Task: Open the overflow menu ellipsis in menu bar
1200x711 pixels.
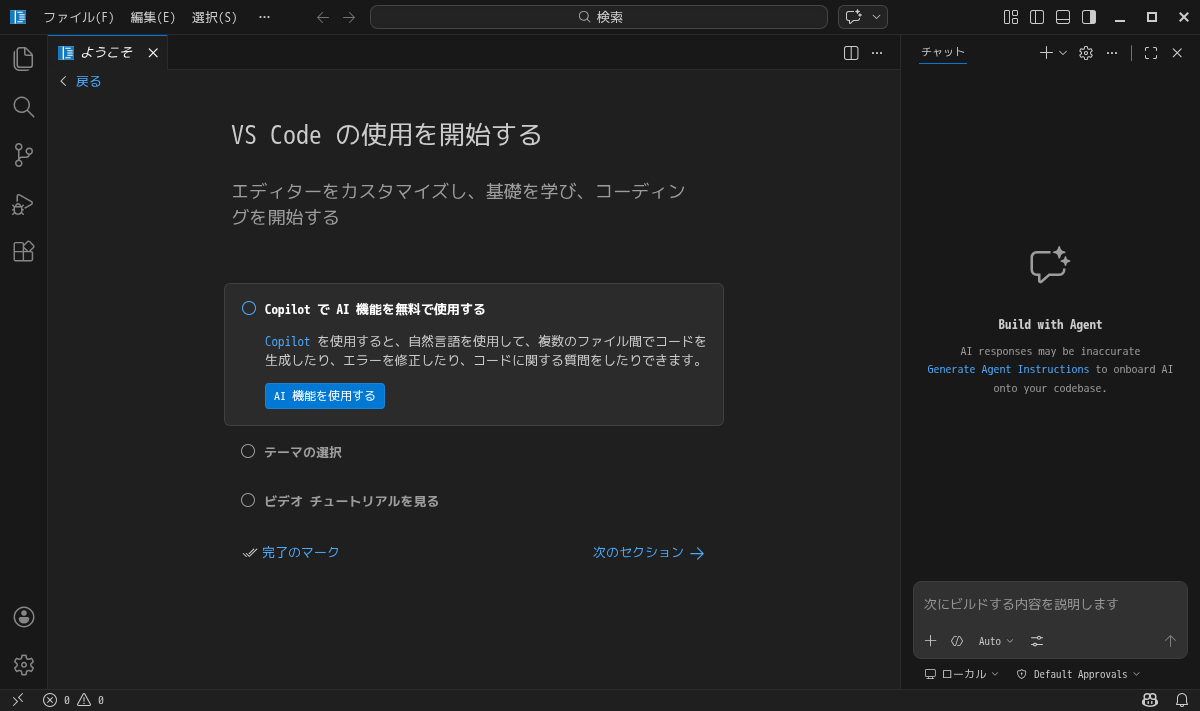Action: click(x=264, y=17)
